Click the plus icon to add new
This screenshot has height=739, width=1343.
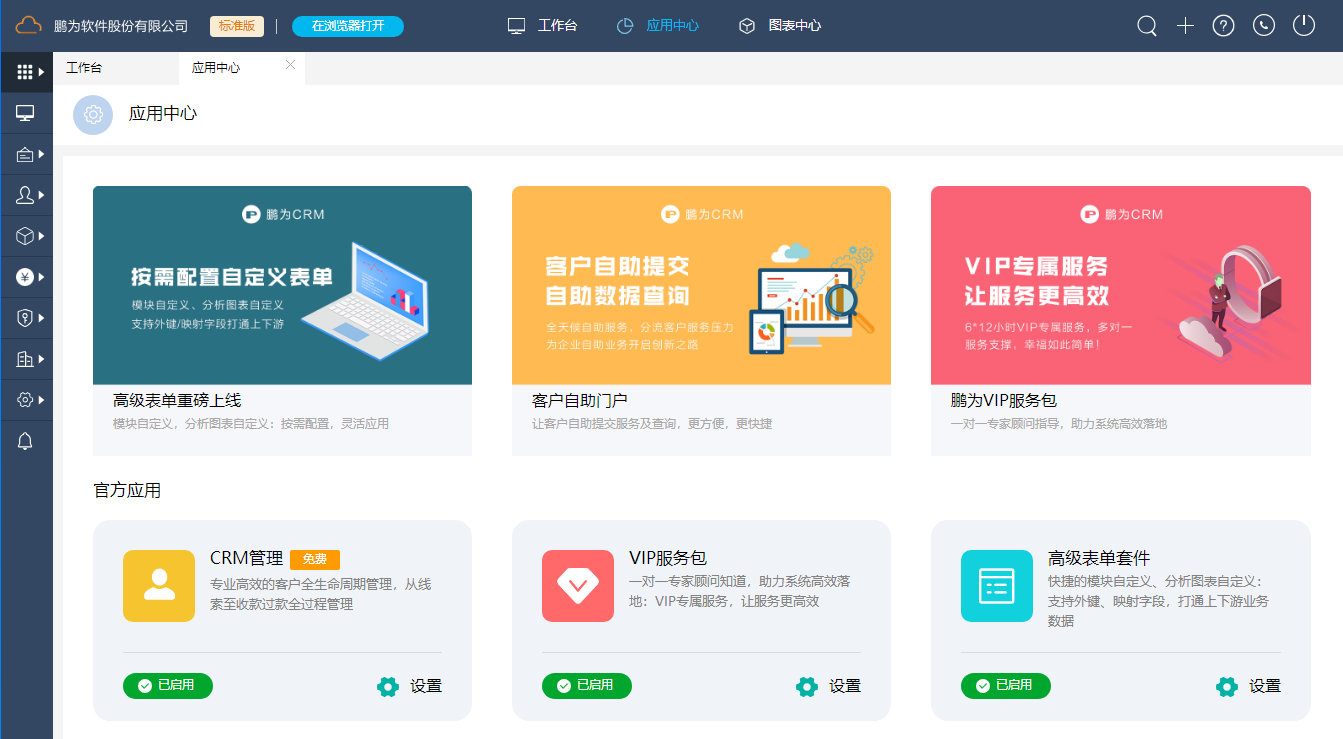coord(1185,26)
